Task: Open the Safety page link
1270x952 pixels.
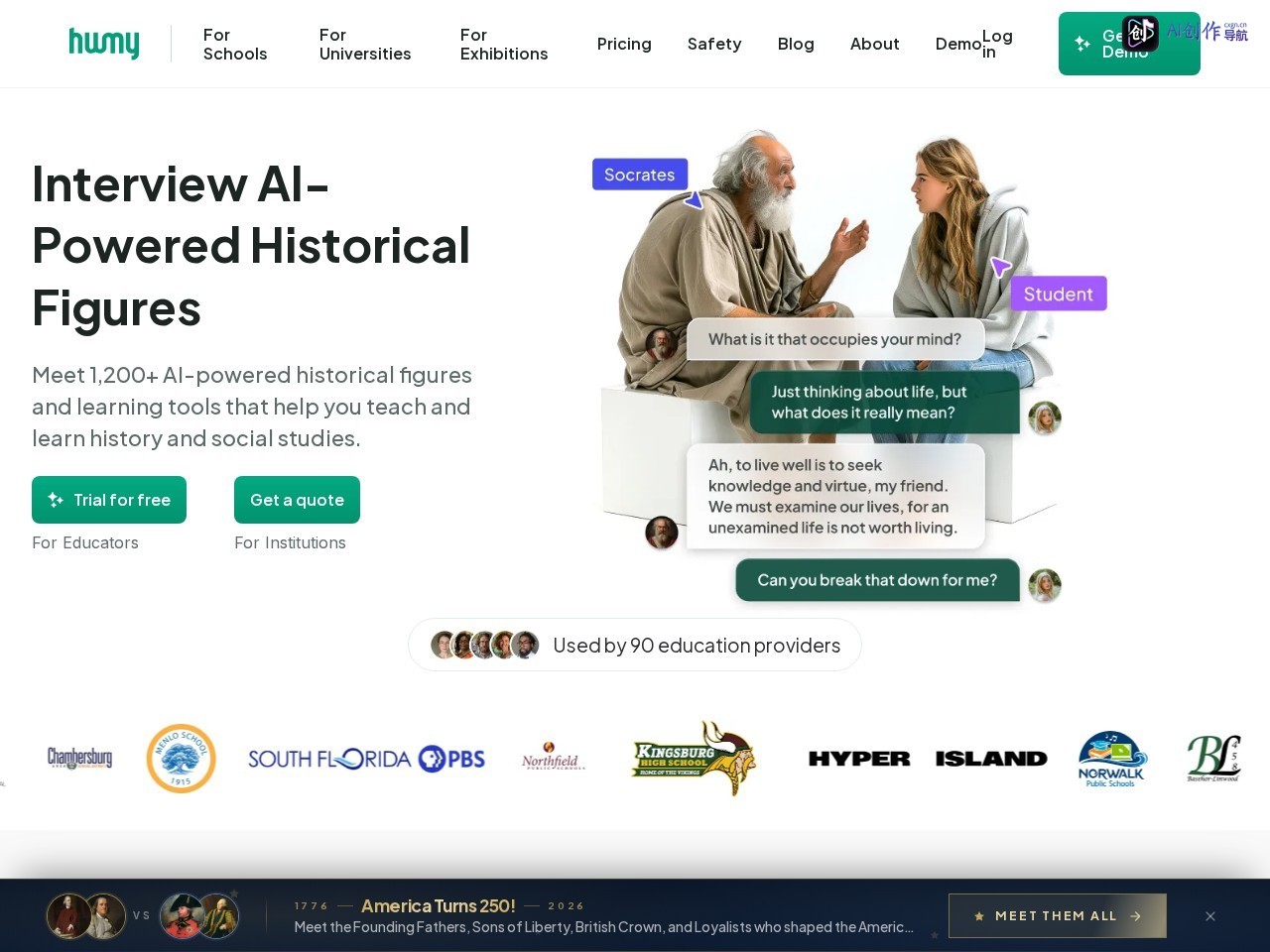Action: 714,44
